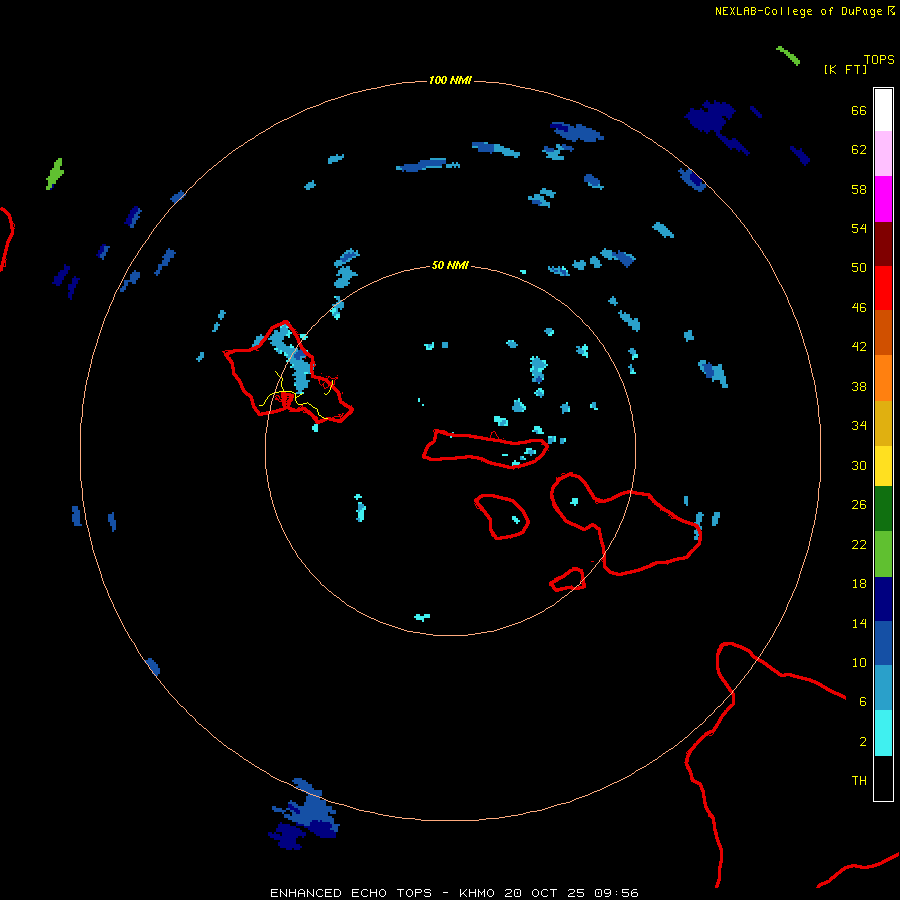This screenshot has width=900, height=900.
Task: Click the [K FT] units label
Action: coord(845,69)
